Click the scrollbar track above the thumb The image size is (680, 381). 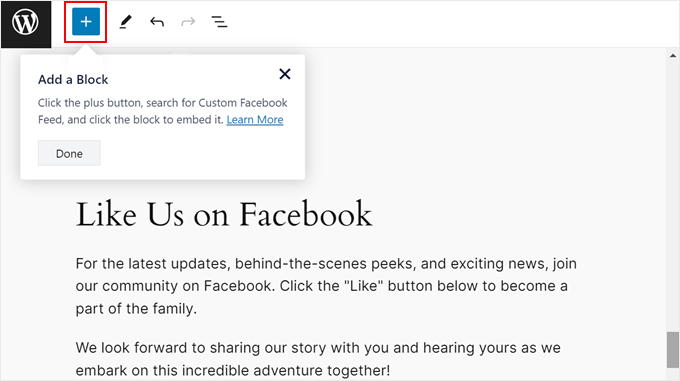[x=673, y=195]
